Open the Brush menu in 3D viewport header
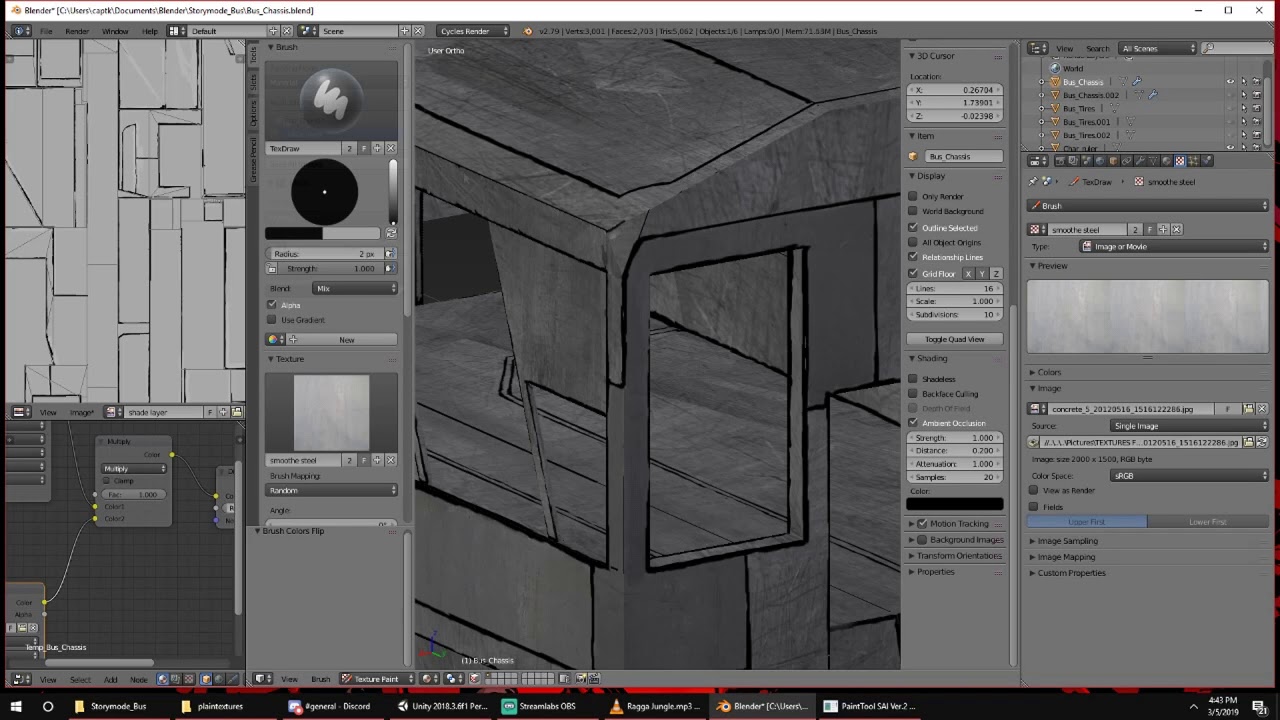 tap(320, 679)
